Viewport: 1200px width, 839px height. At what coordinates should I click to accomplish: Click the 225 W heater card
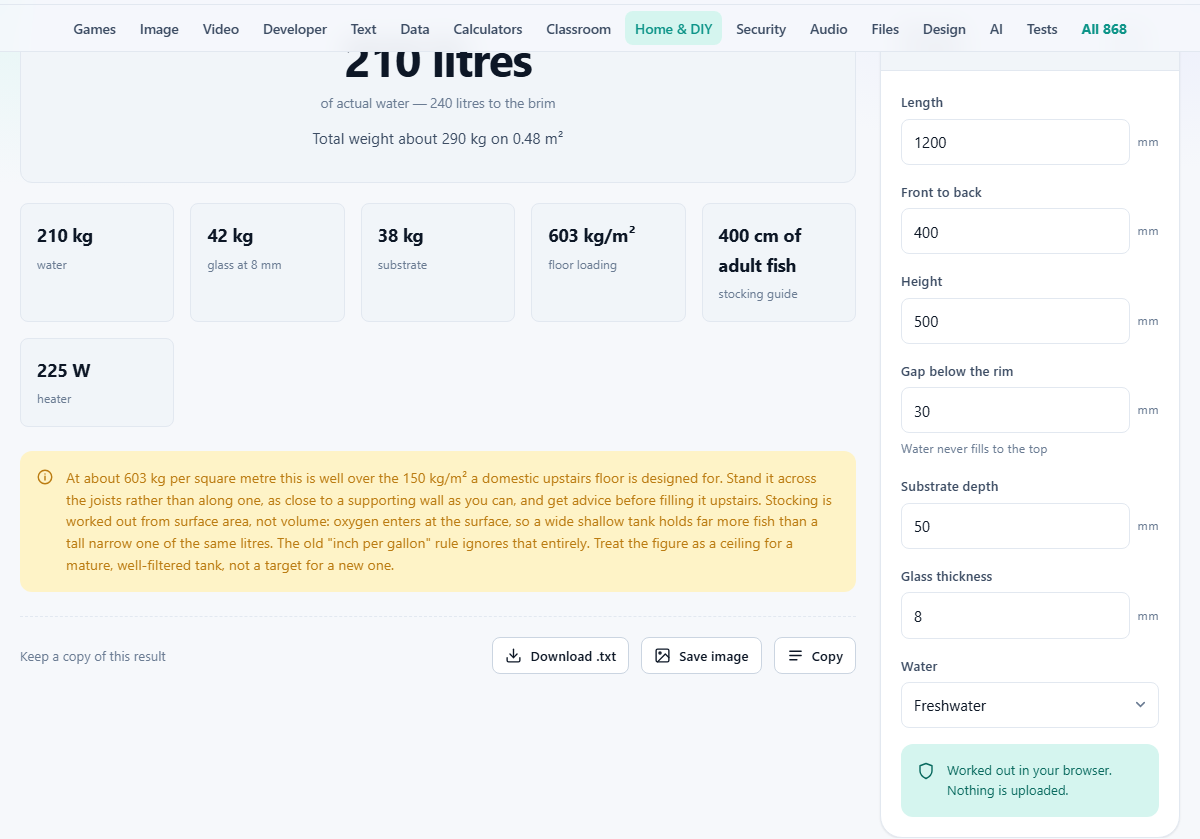point(97,383)
